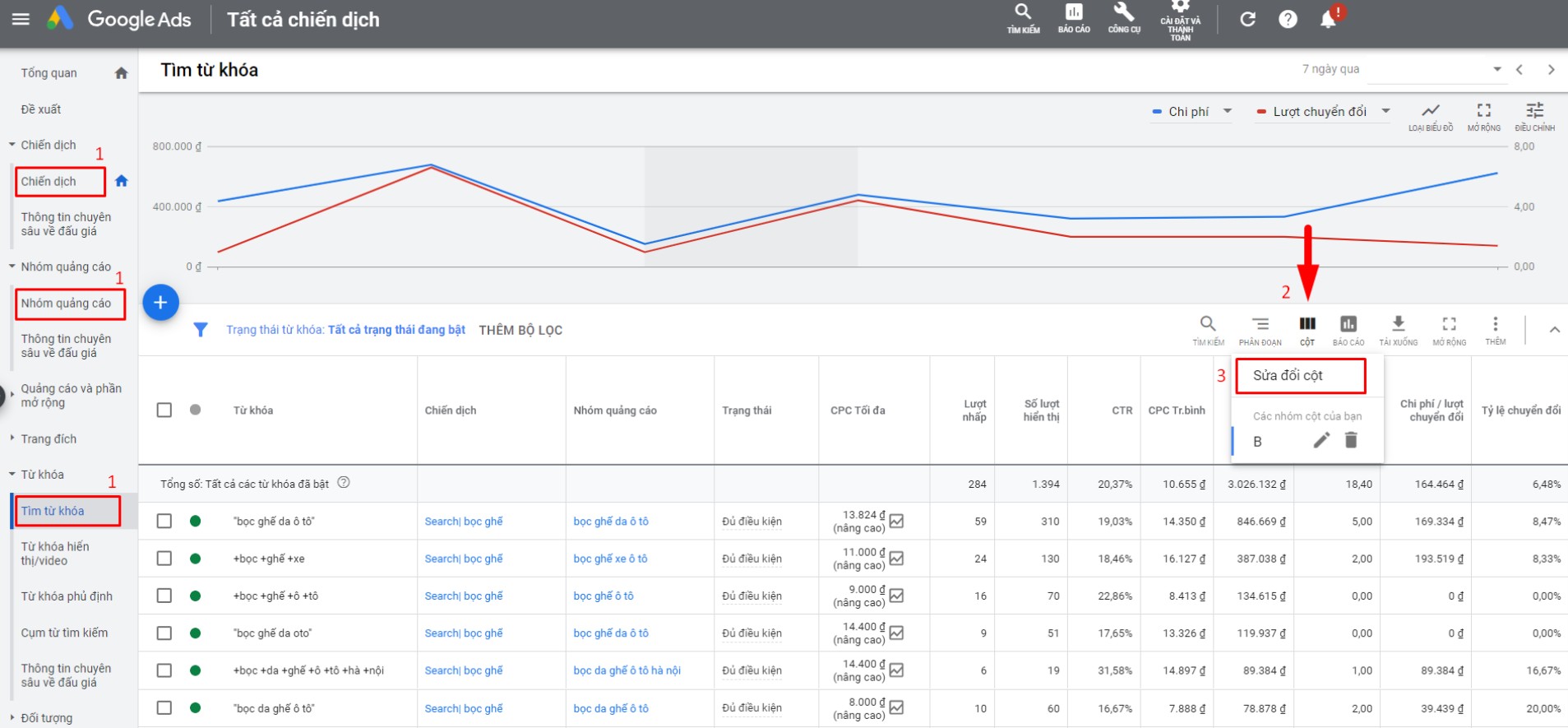Open the notifications bell icon

click(x=1328, y=19)
